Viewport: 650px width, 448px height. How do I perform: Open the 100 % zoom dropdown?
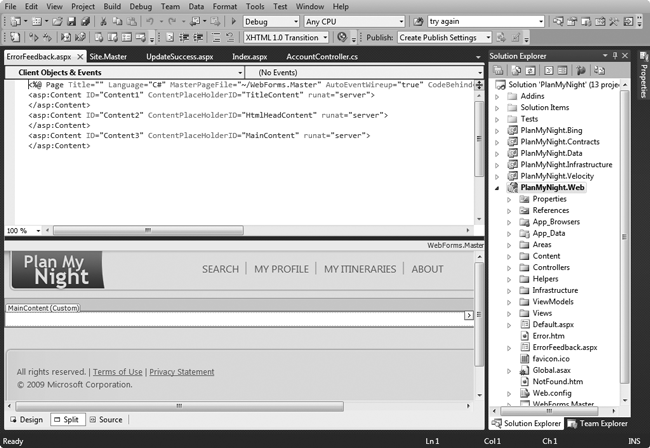tap(38, 230)
